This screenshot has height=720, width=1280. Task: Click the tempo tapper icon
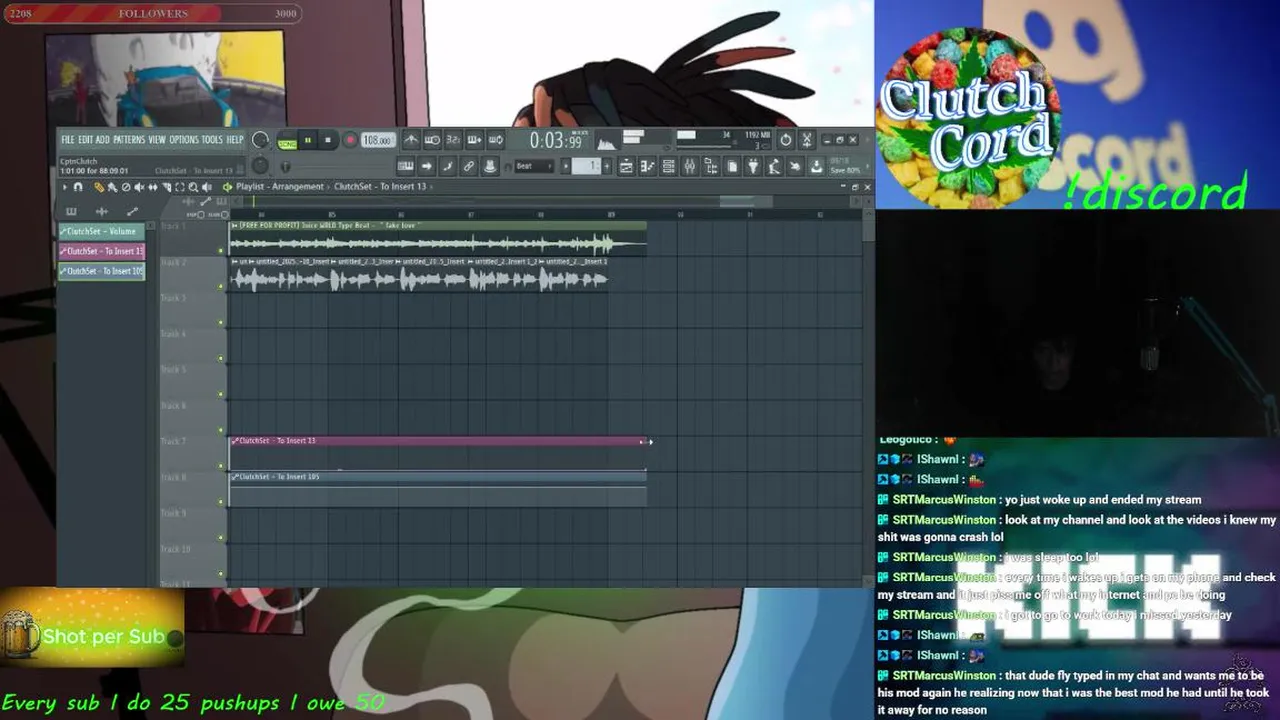pos(774,166)
